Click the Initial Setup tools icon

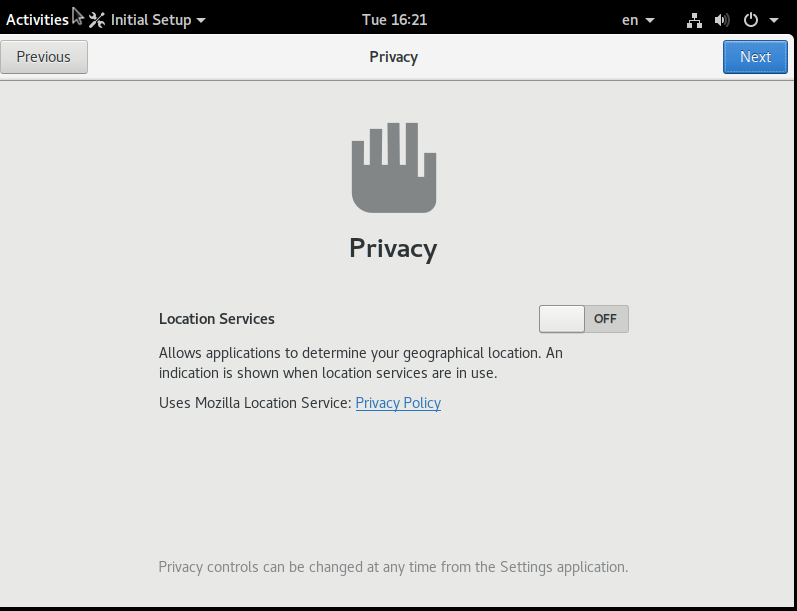(x=97, y=20)
